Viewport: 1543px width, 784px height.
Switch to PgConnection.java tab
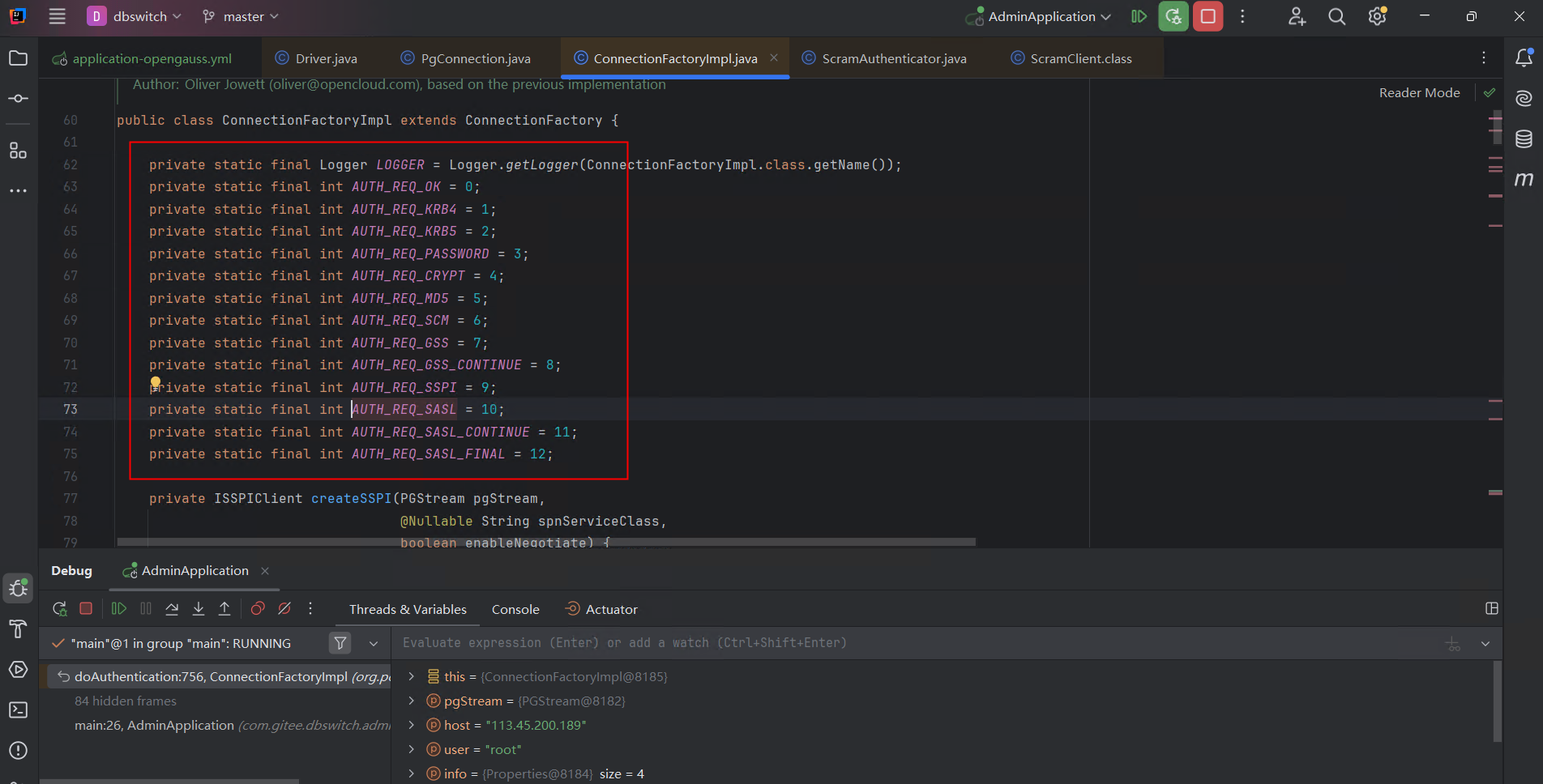(x=475, y=59)
